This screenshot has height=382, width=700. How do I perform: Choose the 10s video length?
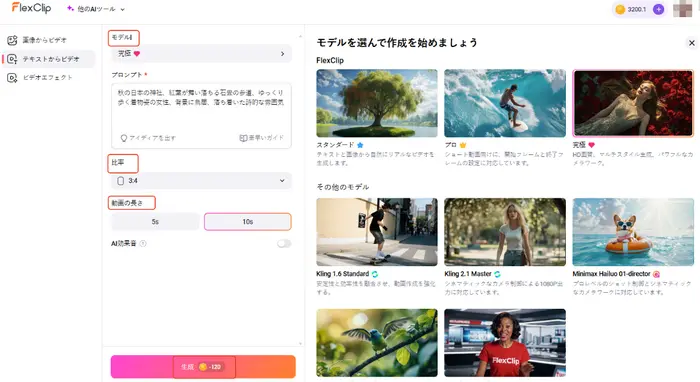pyautogui.click(x=248, y=222)
